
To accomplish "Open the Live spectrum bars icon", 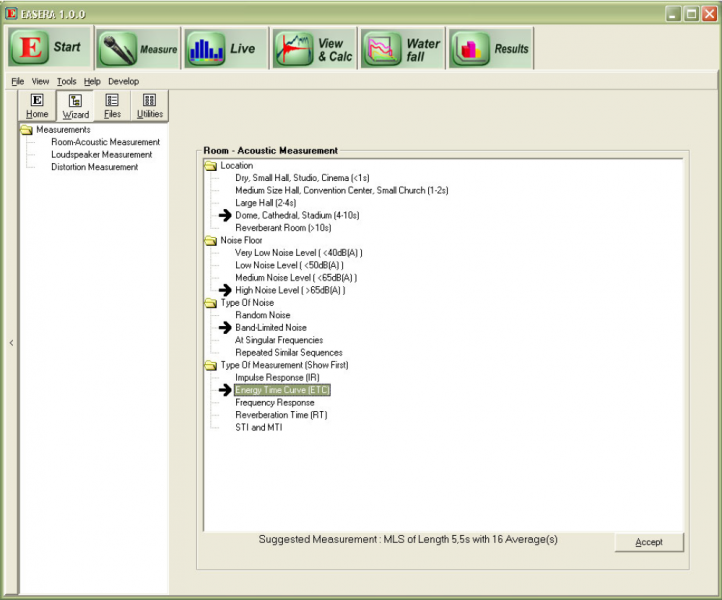I will pyautogui.click(x=206, y=48).
